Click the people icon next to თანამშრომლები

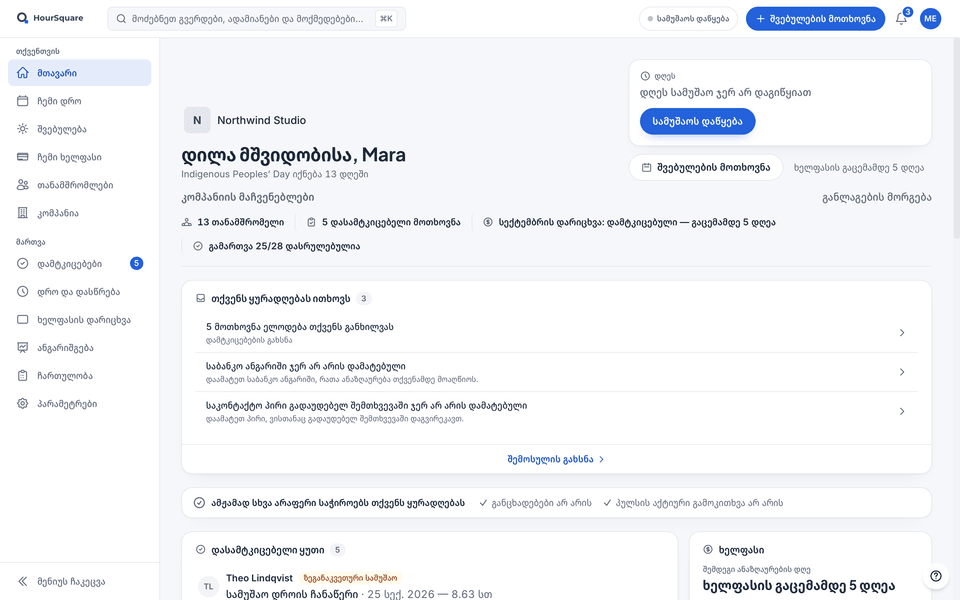(x=23, y=185)
